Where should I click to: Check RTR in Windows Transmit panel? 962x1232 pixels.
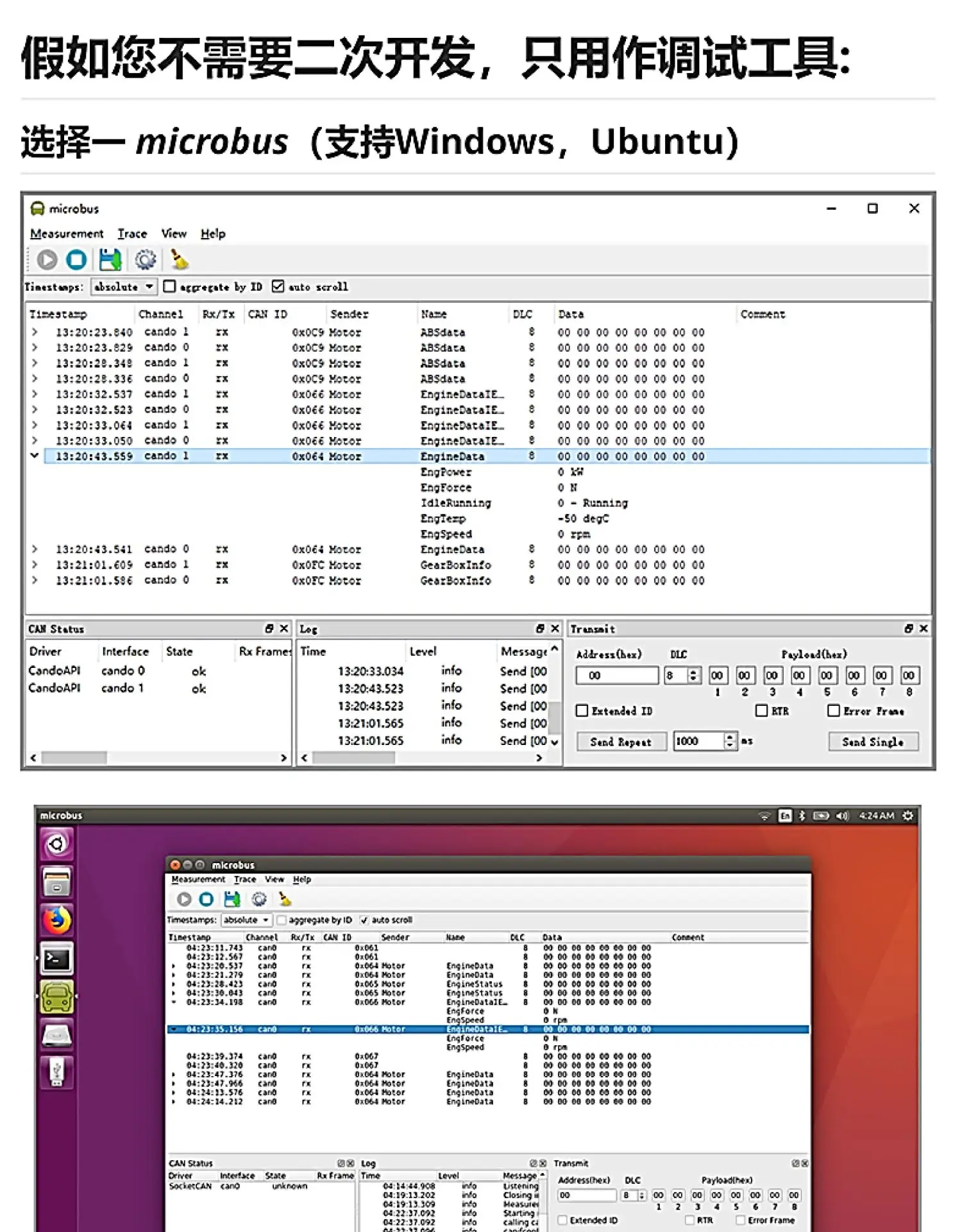(761, 710)
